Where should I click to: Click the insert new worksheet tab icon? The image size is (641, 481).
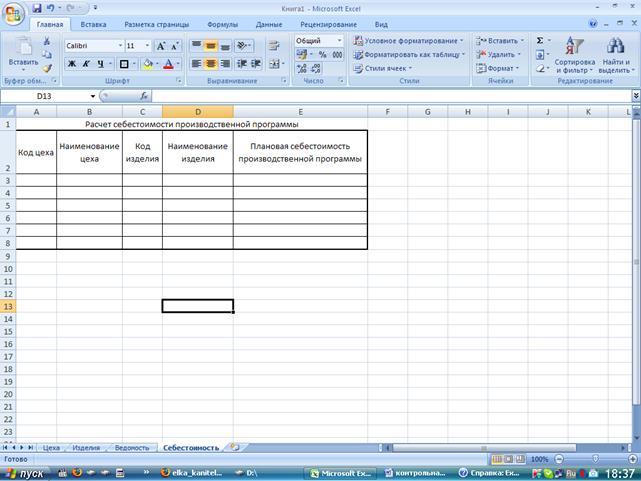[234, 448]
